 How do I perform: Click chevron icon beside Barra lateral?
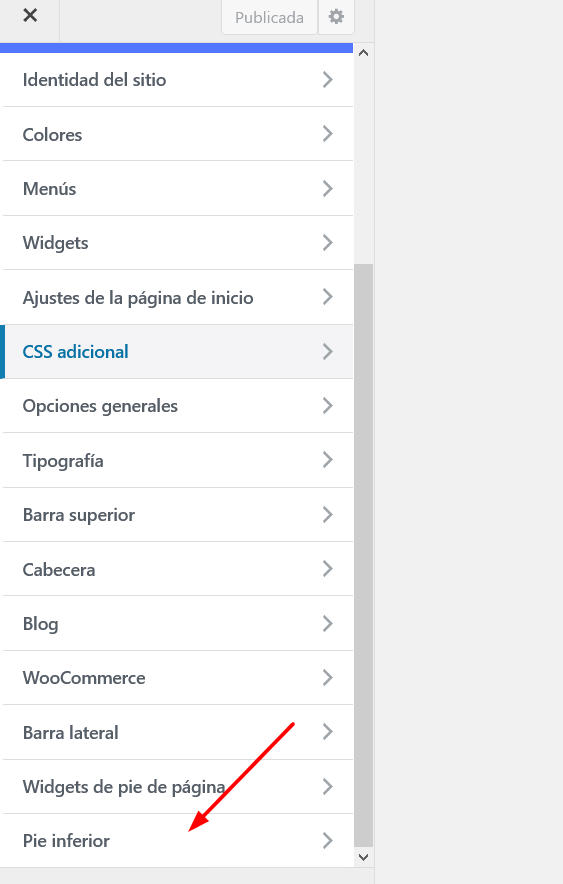(327, 732)
